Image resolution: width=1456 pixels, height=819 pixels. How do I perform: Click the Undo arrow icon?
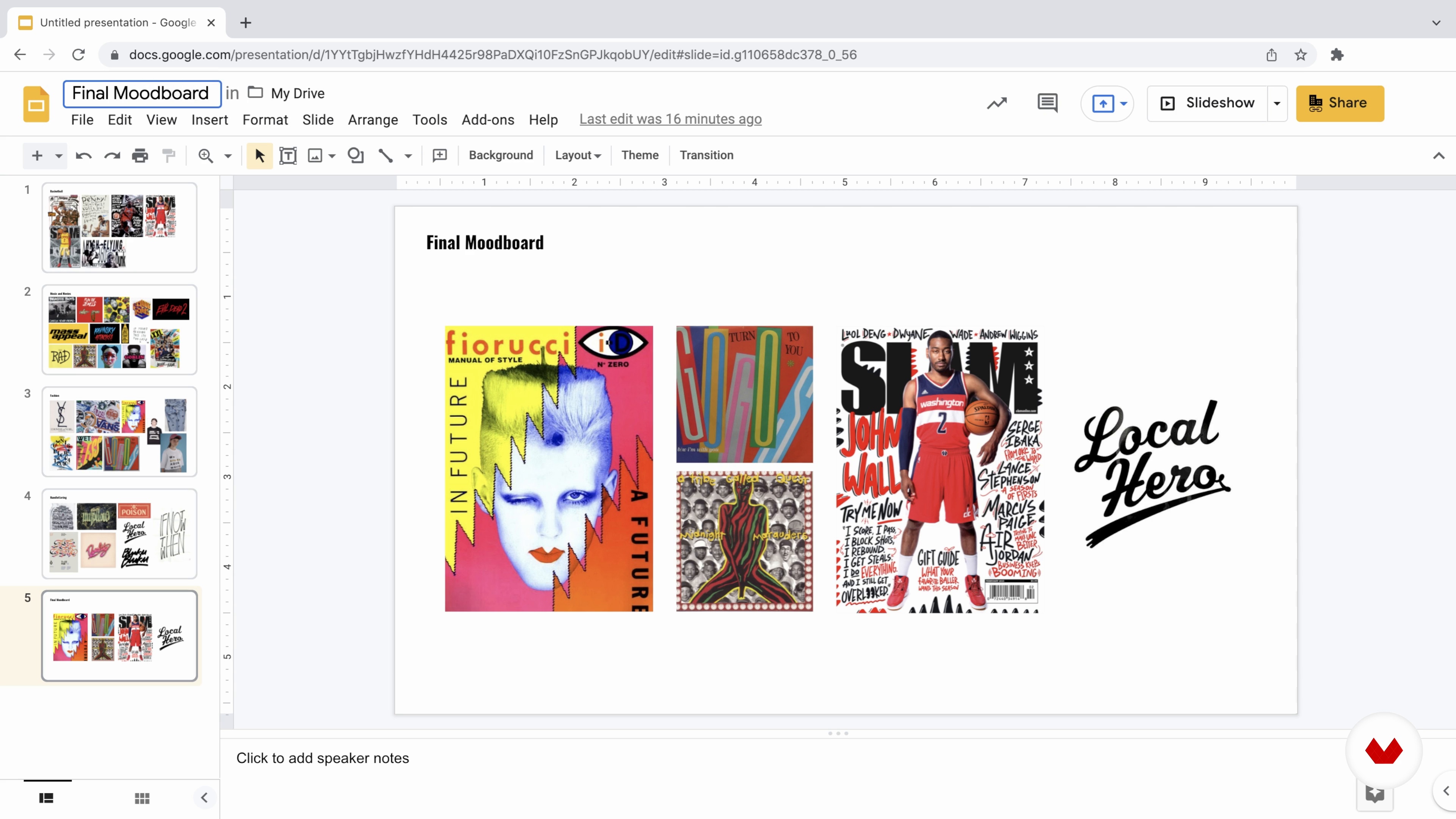84,155
